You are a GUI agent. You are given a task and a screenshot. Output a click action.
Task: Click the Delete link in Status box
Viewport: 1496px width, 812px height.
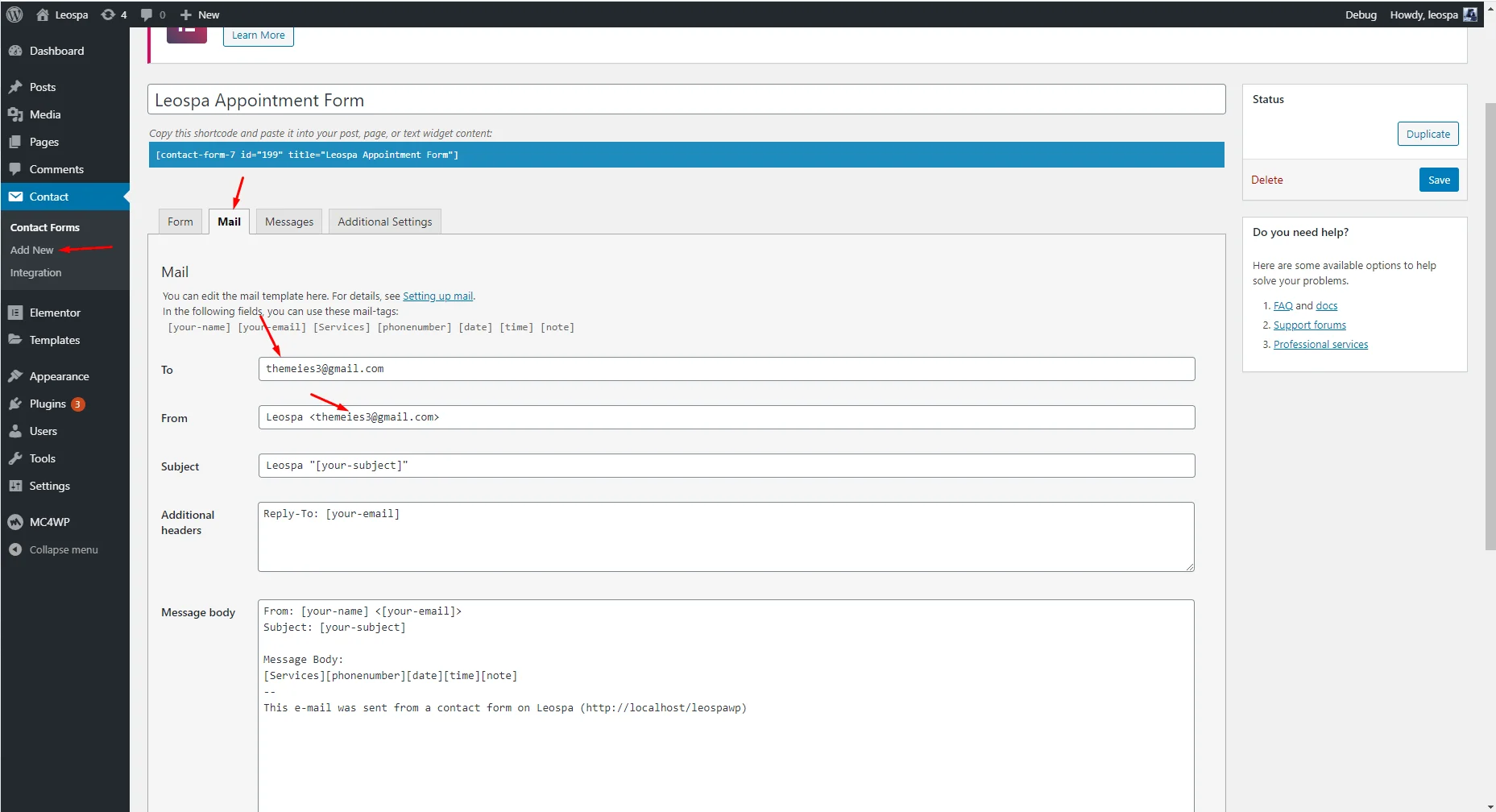tap(1266, 180)
